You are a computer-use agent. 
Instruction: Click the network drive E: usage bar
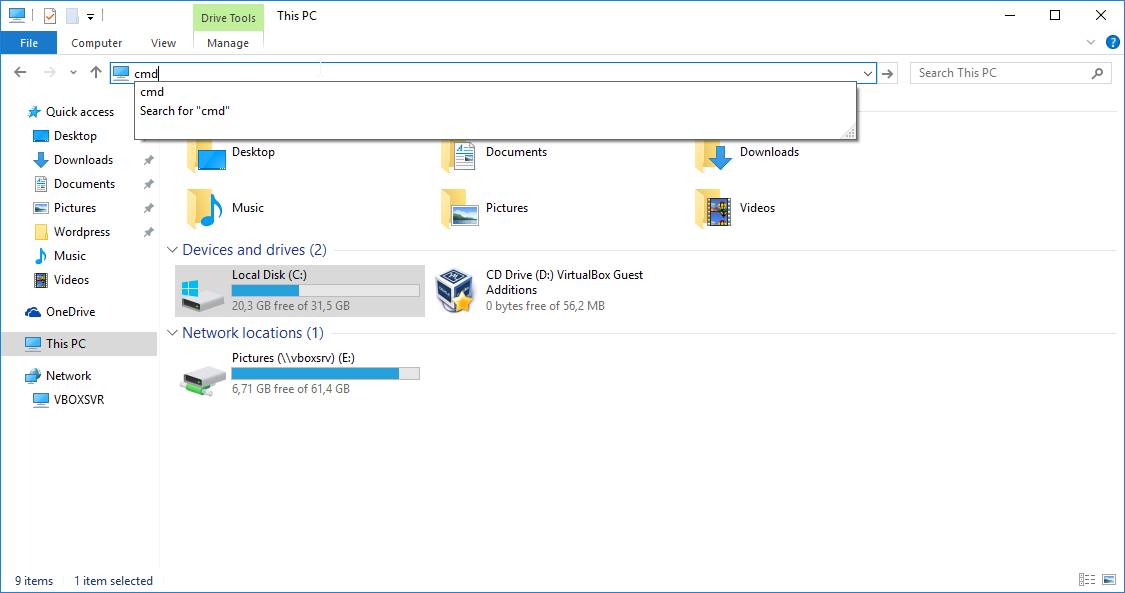point(326,374)
